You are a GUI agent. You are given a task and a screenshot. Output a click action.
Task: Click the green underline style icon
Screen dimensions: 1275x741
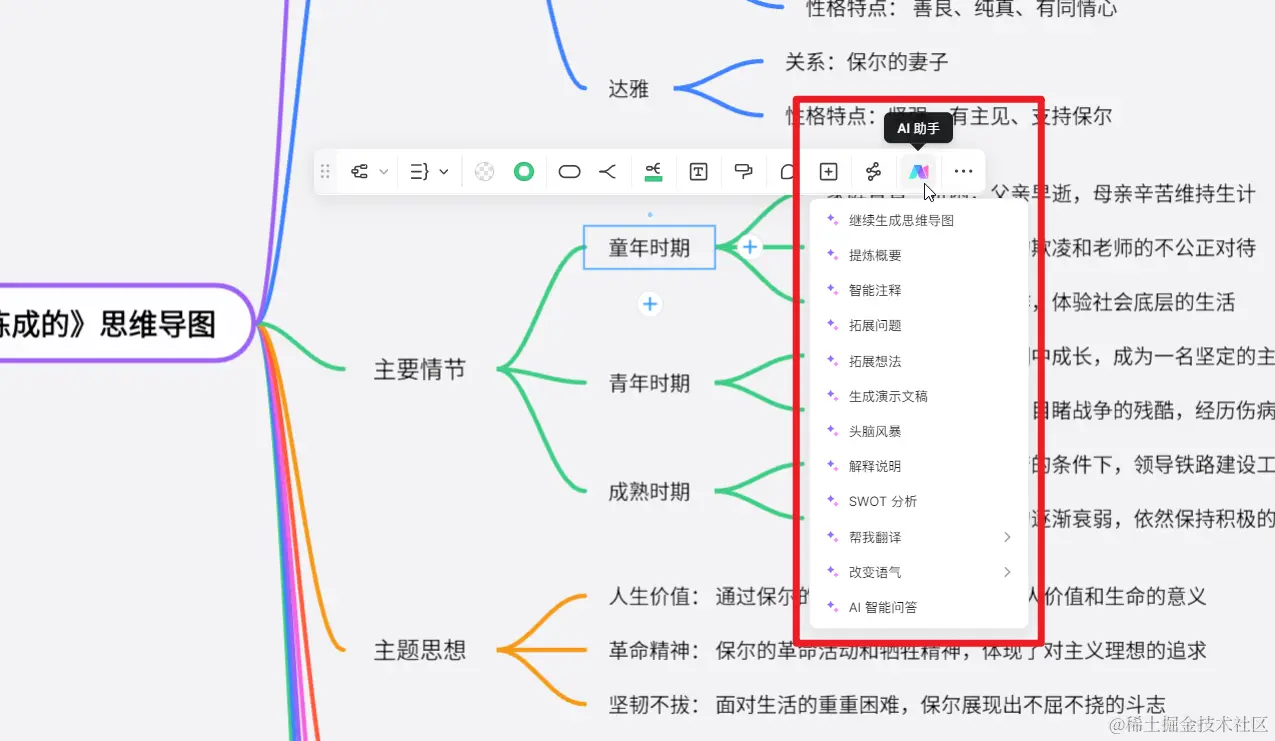coord(653,171)
